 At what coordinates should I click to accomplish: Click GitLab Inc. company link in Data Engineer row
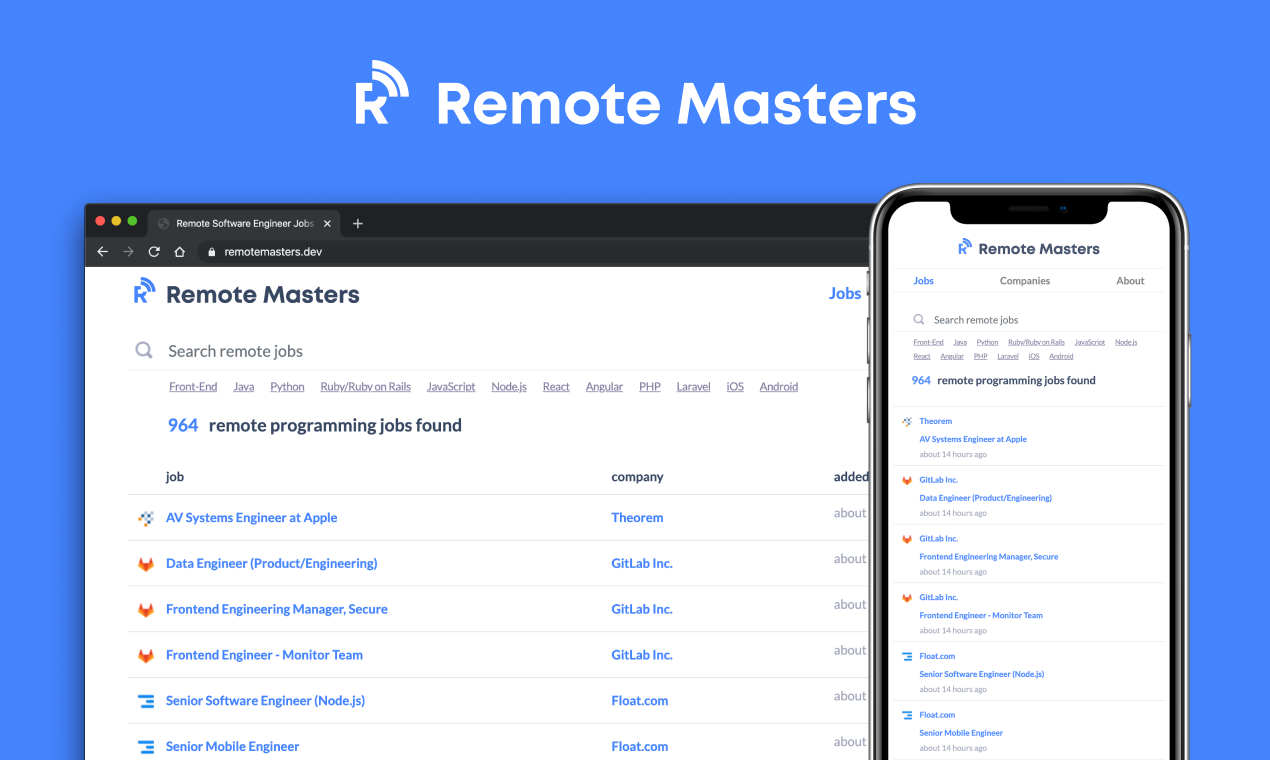(642, 564)
